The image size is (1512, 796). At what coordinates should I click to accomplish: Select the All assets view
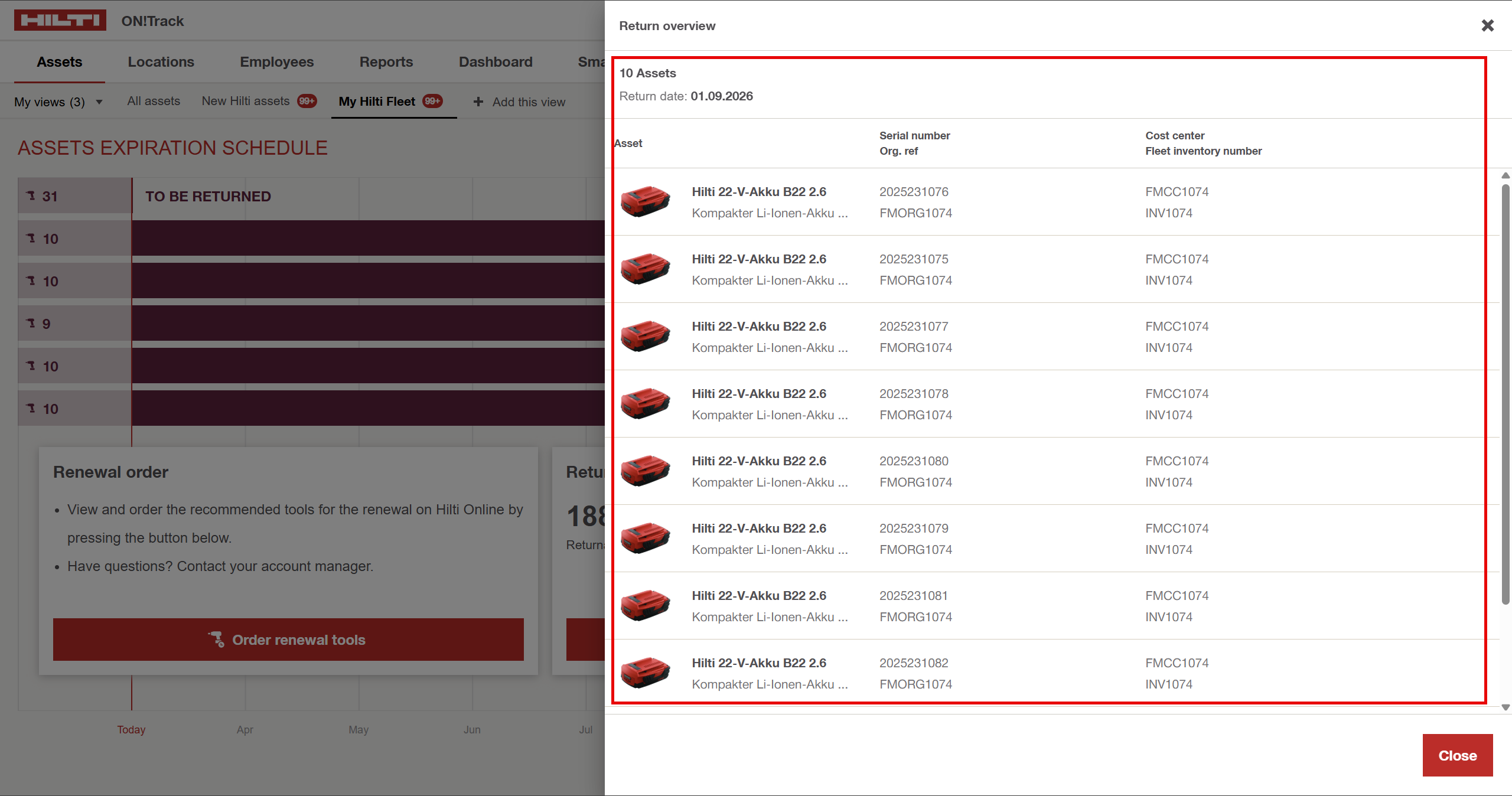(x=154, y=101)
